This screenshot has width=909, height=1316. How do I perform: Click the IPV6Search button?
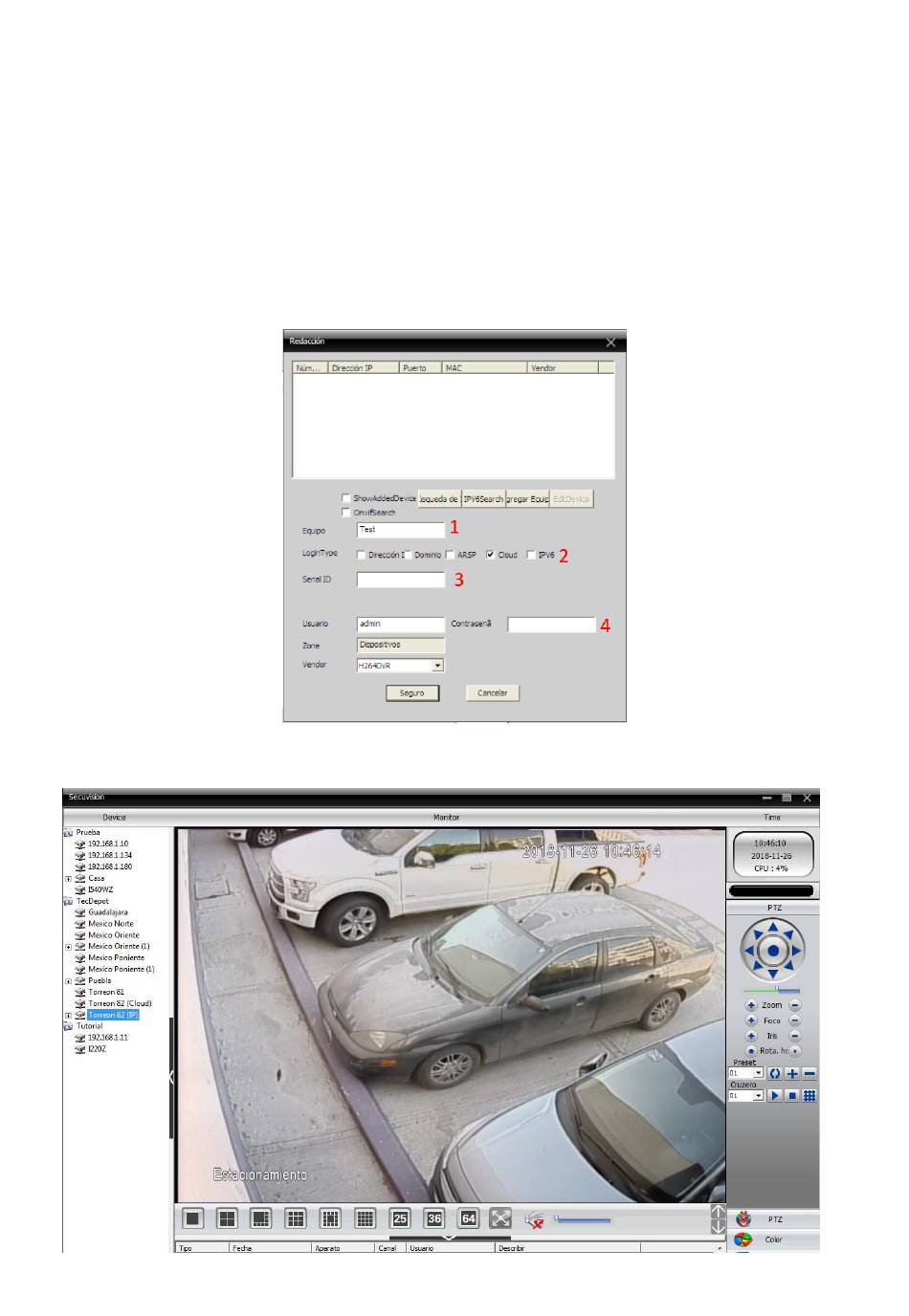click(x=483, y=499)
